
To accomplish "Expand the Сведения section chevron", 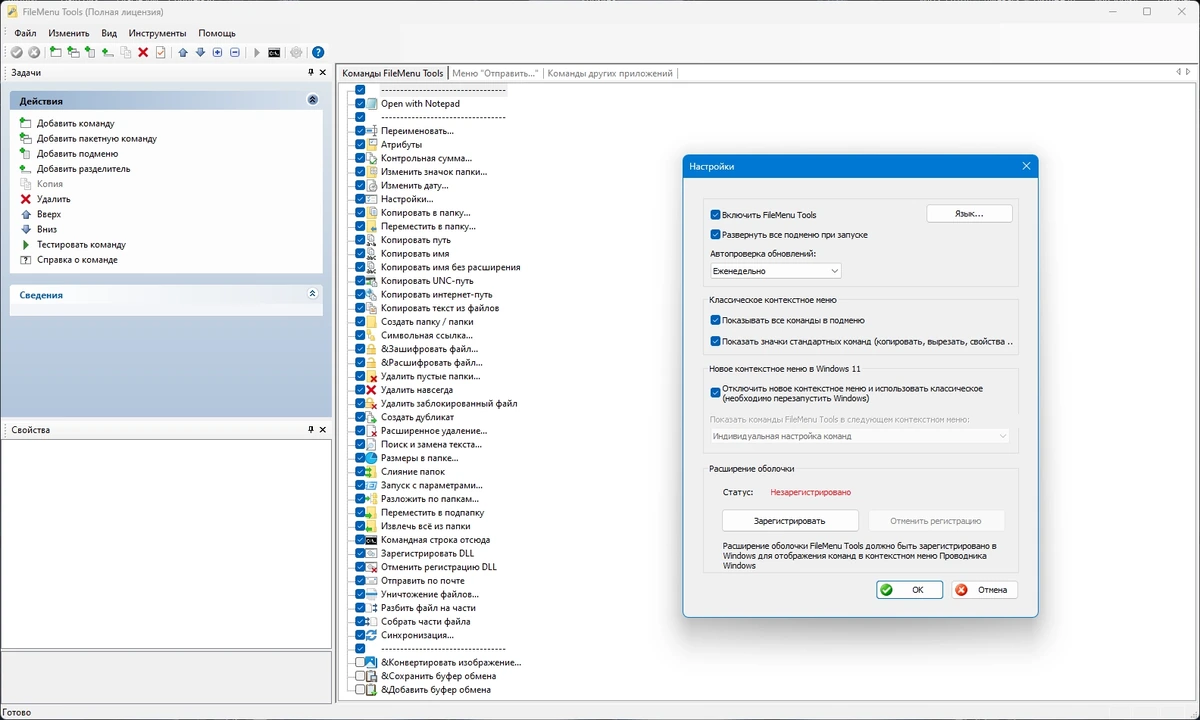I will pos(313,294).
